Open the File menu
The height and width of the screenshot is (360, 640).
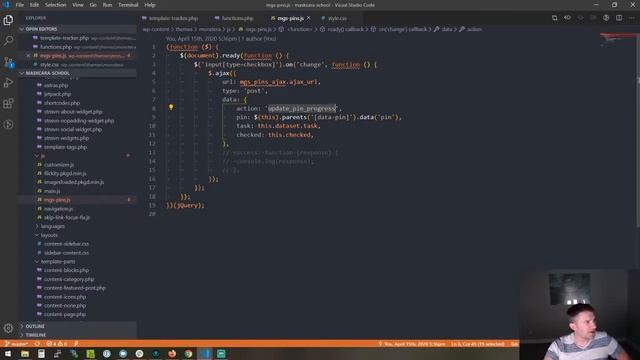(20, 5)
